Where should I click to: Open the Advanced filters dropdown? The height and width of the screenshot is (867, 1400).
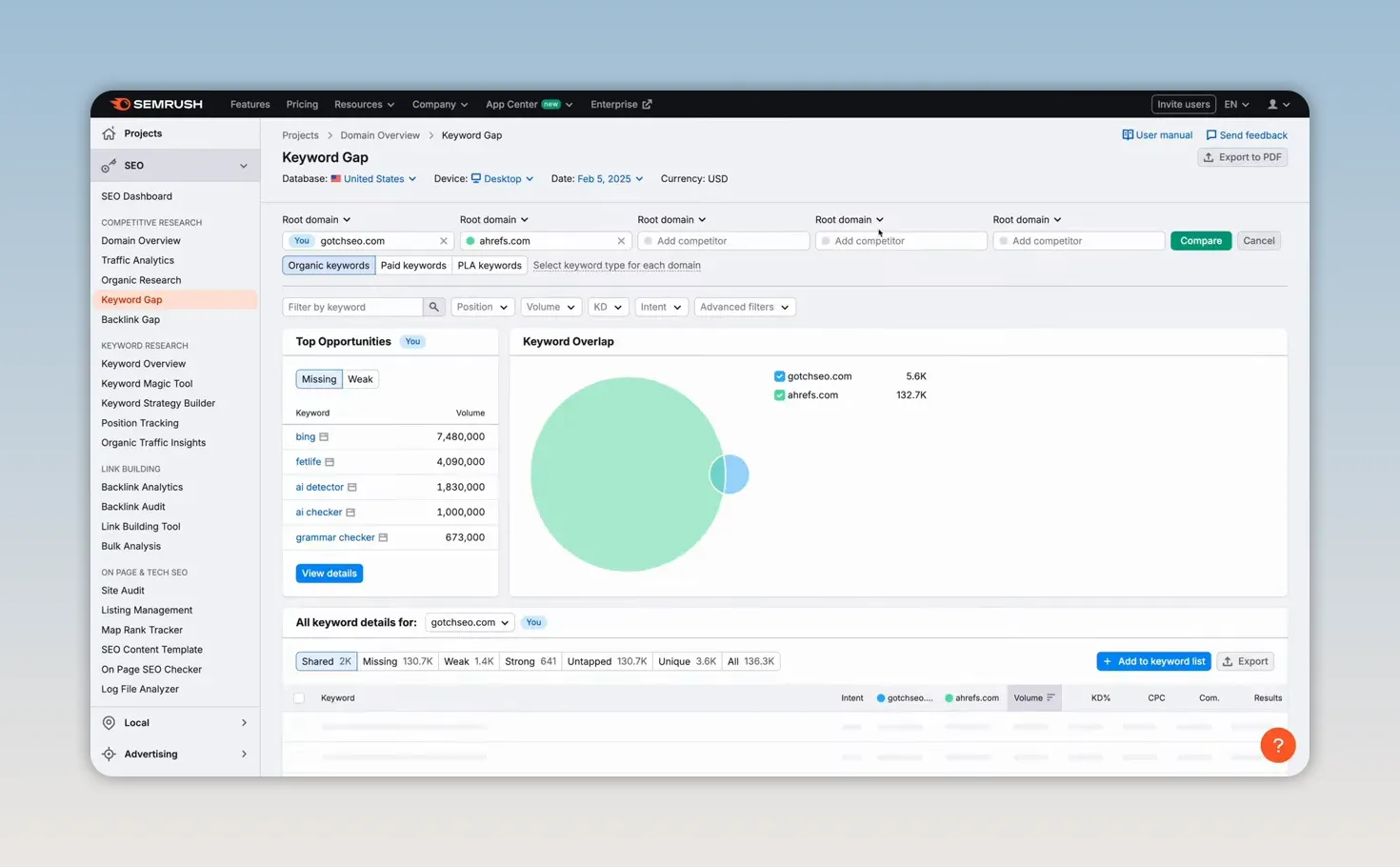pos(745,307)
